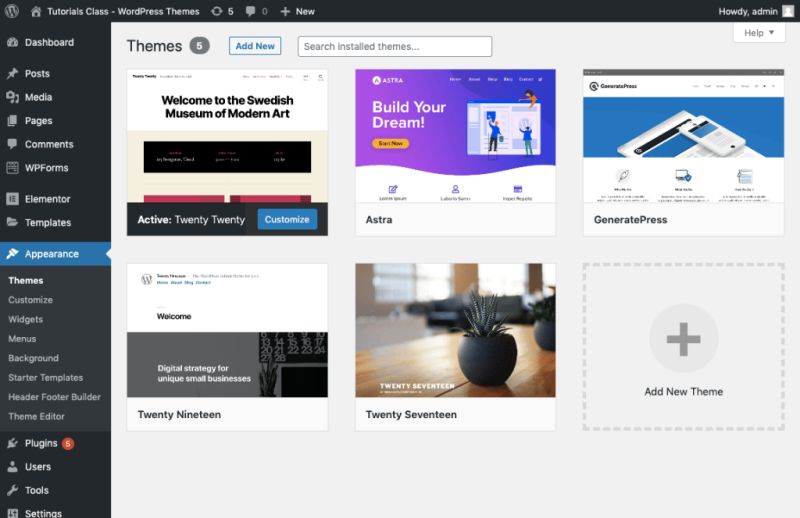Click the plus icon next to New
Screen dimensions: 800x518
[285, 11]
